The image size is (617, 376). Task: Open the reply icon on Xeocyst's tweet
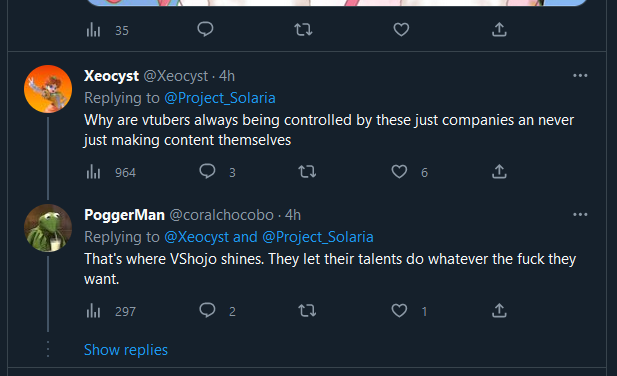pos(207,171)
